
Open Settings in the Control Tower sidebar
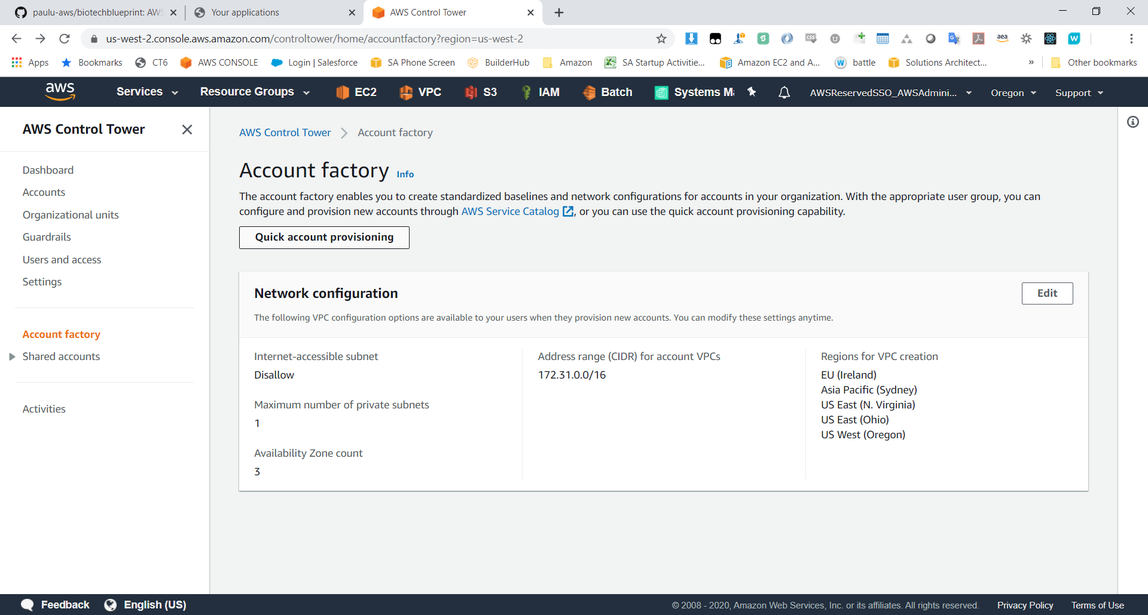[42, 282]
